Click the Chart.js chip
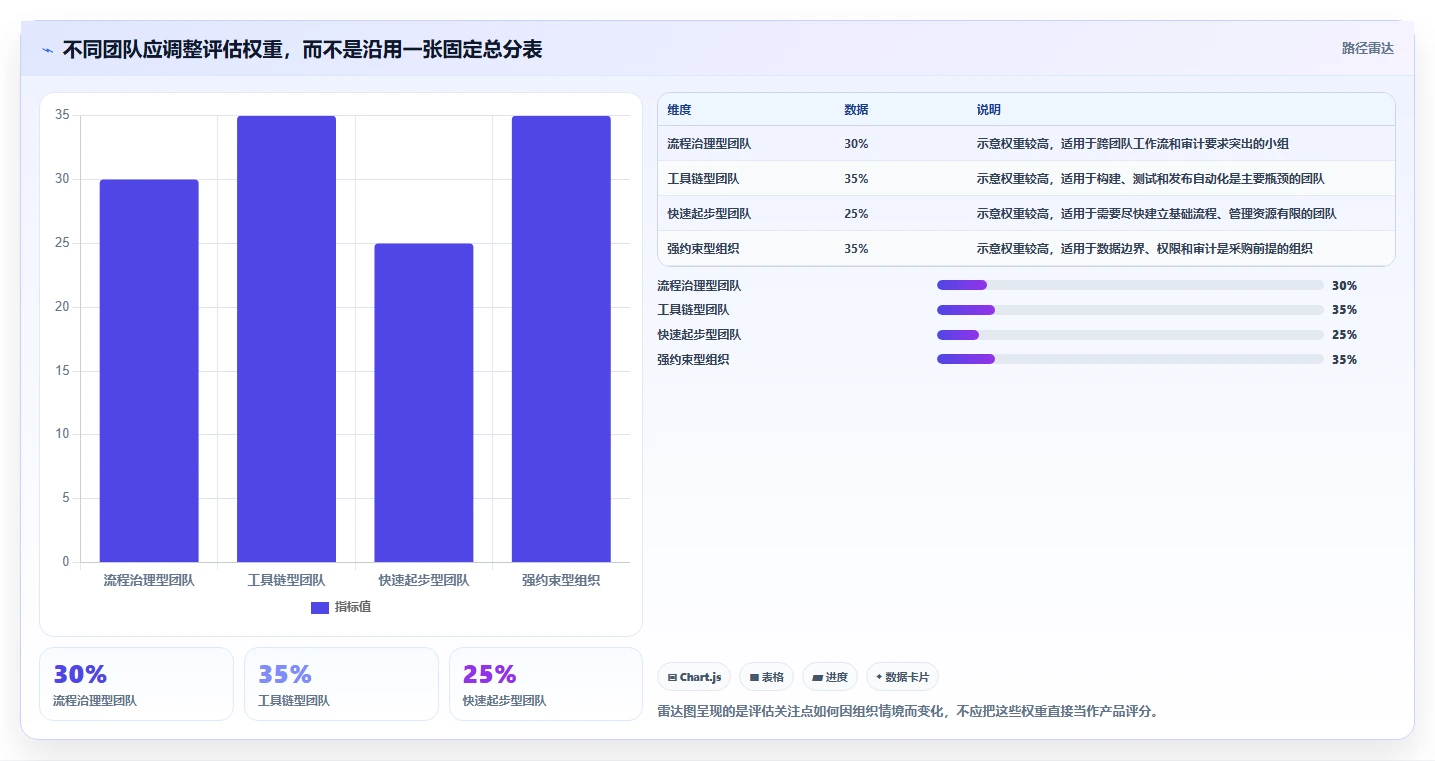This screenshot has height=761, width=1435. tap(694, 677)
